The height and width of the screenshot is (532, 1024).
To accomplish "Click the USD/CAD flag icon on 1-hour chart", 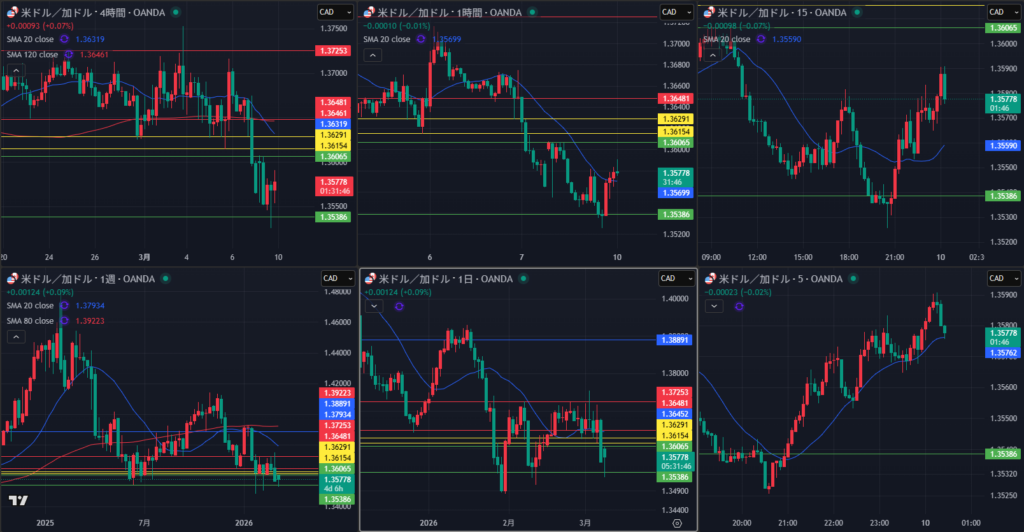I will [x=369, y=12].
